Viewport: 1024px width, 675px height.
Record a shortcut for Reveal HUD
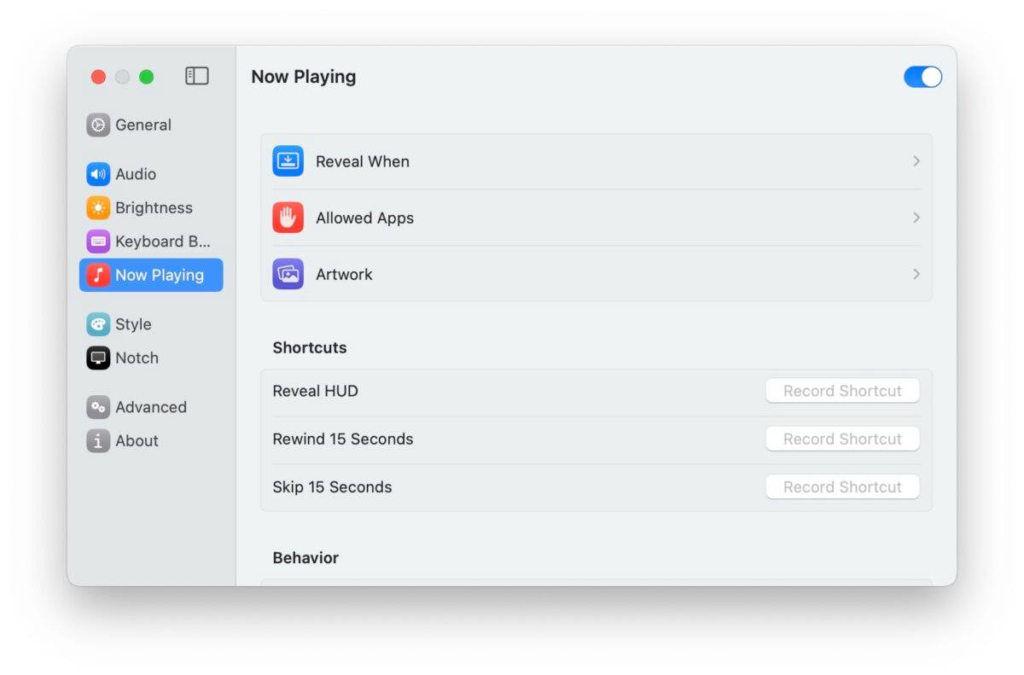click(842, 390)
